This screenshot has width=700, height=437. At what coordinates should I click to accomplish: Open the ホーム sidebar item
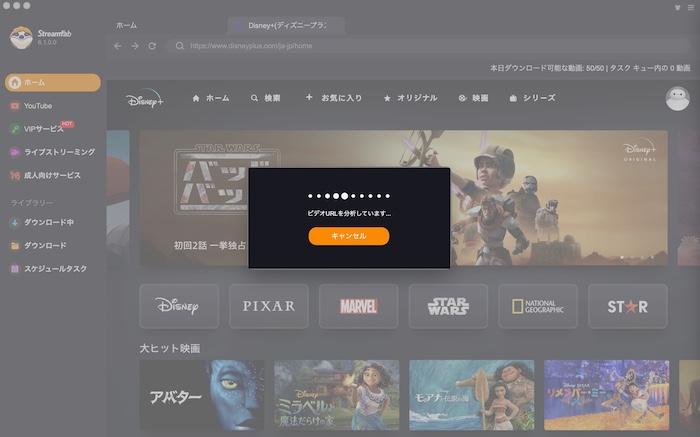(53, 83)
